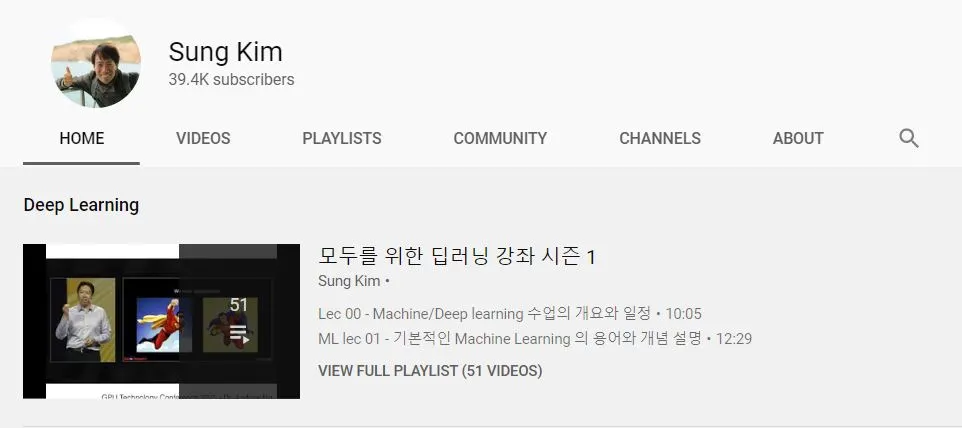Open the CHANNELS tab
The width and height of the screenshot is (962, 428).
click(660, 139)
